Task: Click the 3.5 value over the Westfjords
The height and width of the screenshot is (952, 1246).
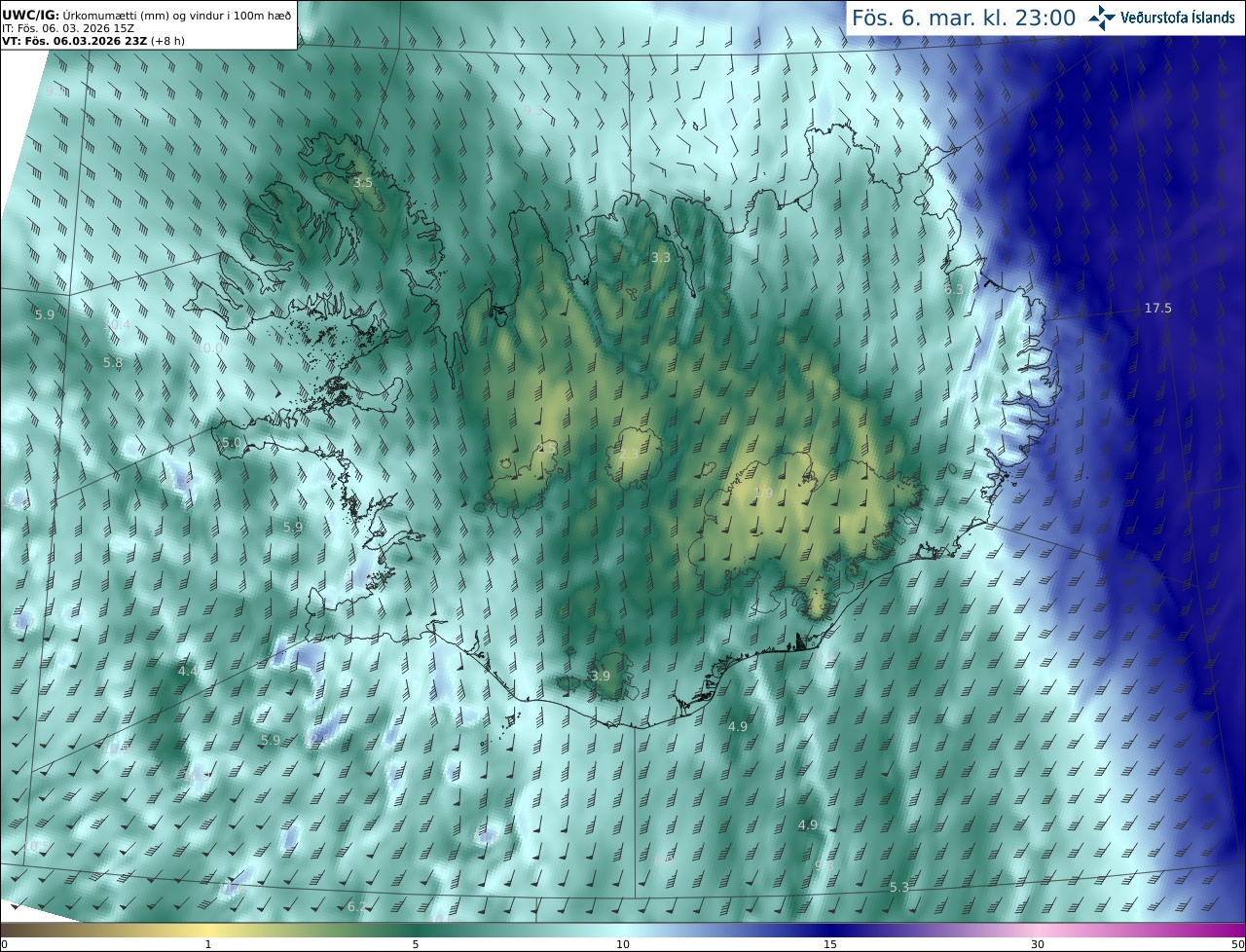Action: click(x=362, y=183)
